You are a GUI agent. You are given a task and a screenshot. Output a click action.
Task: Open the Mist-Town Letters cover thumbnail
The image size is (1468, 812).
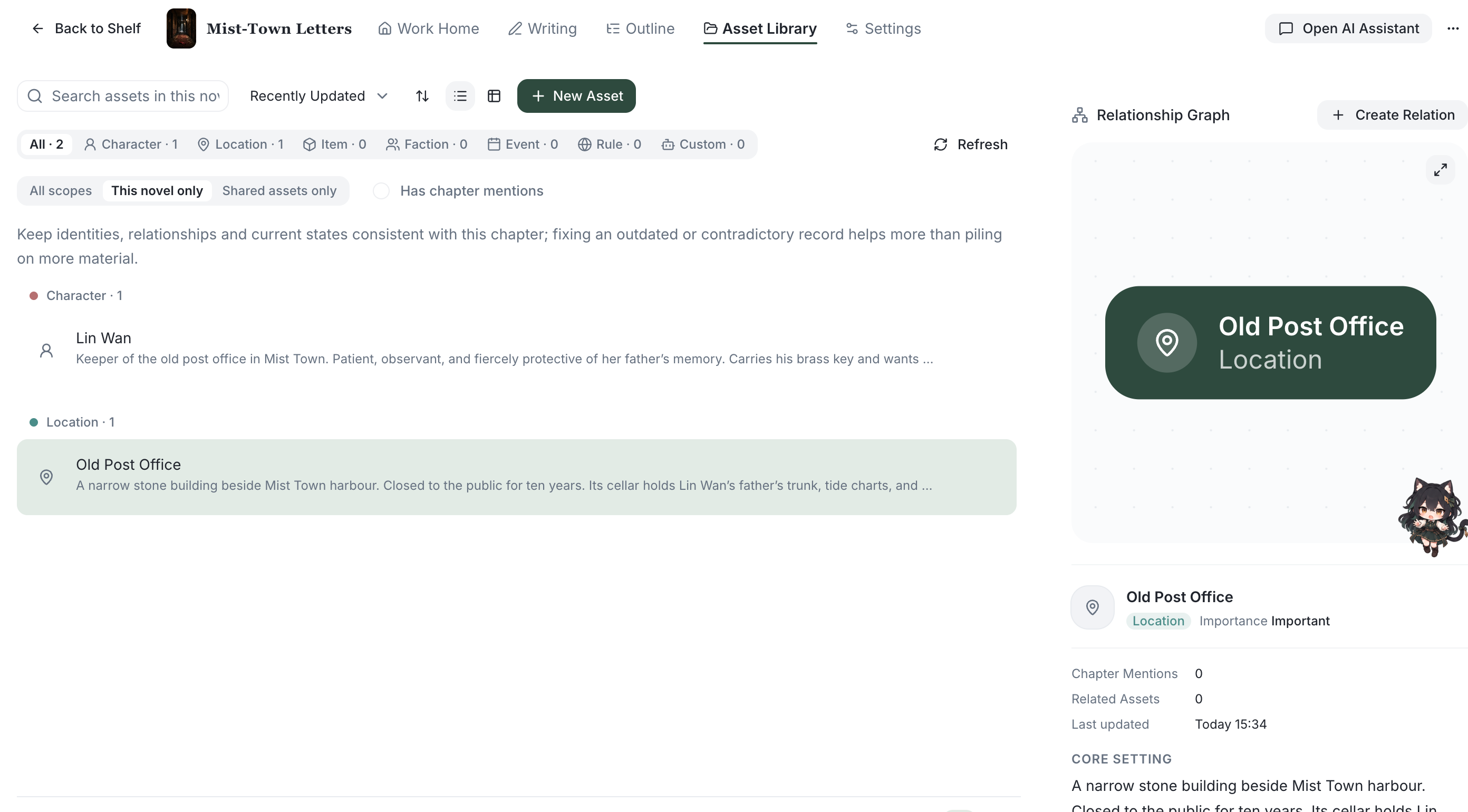181,28
